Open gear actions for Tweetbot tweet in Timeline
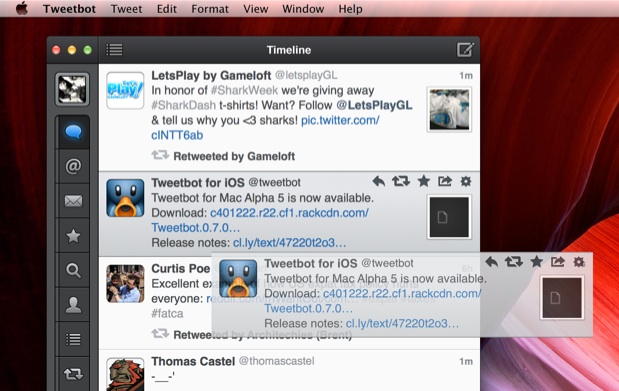This screenshot has width=619, height=391. 466,182
